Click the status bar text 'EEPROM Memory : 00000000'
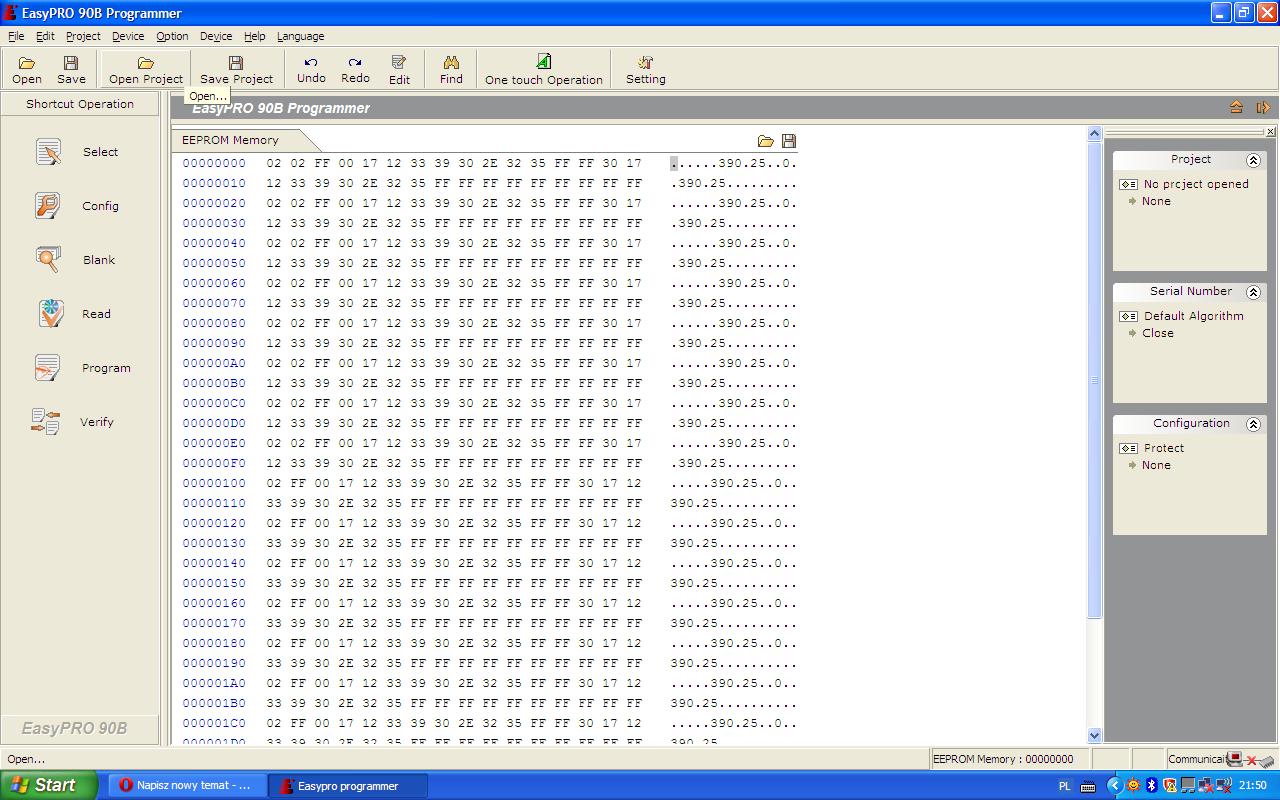Screen dimensions: 1280x800 pyautogui.click(x=1003, y=759)
